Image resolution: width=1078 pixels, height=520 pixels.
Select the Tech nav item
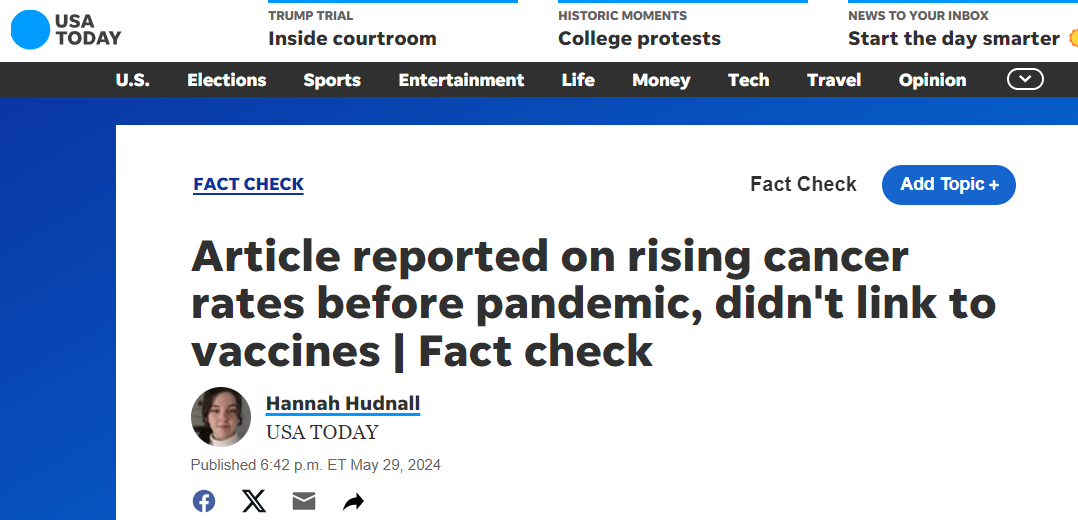(748, 80)
